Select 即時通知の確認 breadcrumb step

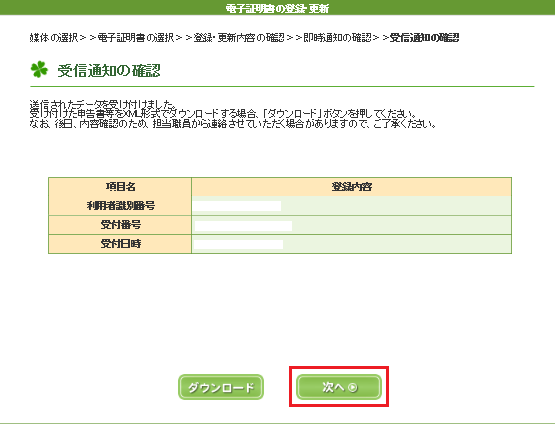tap(337, 38)
